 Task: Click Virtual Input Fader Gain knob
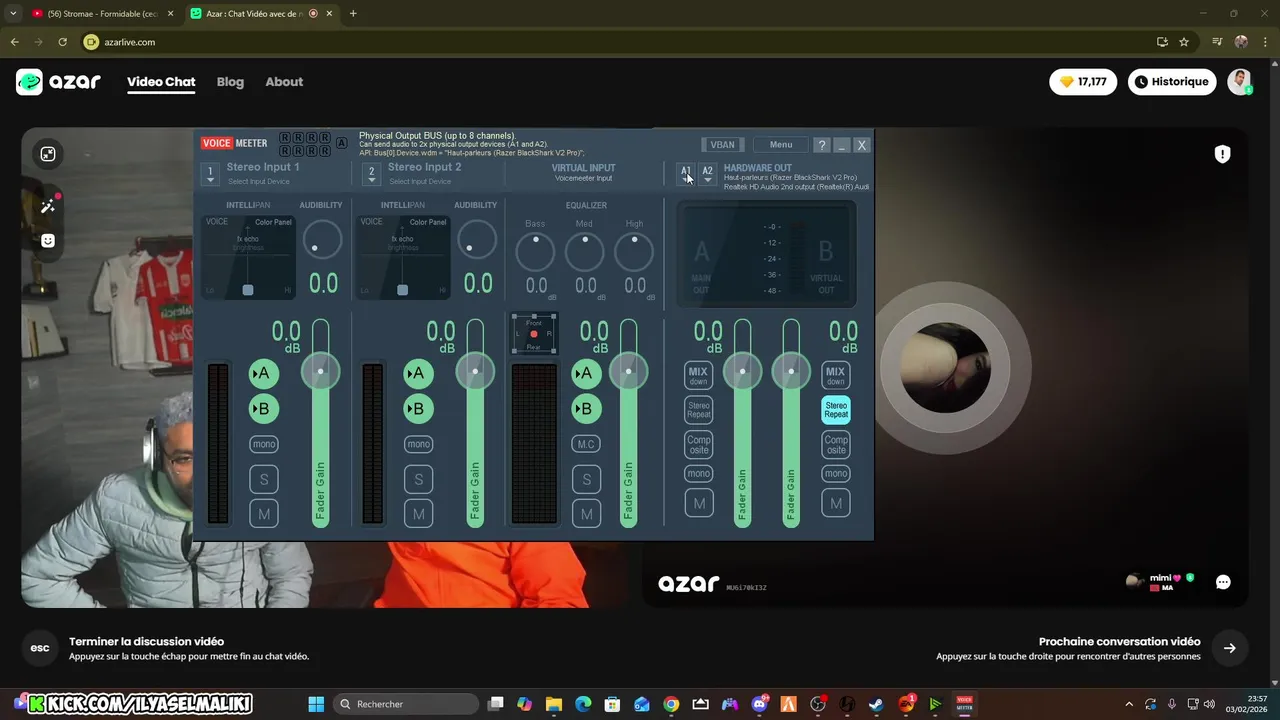[x=628, y=371]
